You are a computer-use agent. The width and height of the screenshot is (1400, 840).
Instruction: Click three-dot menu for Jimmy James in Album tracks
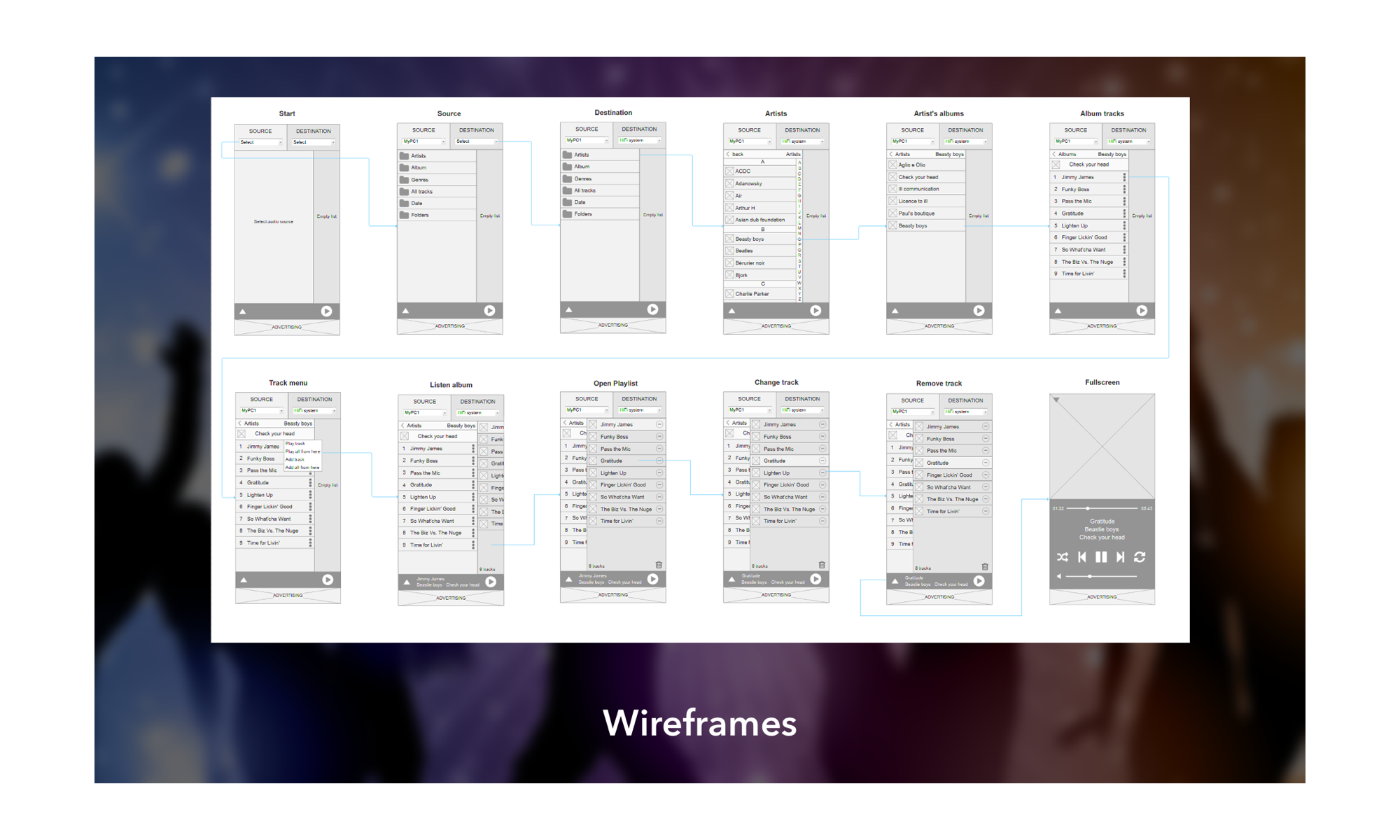[x=1125, y=177]
